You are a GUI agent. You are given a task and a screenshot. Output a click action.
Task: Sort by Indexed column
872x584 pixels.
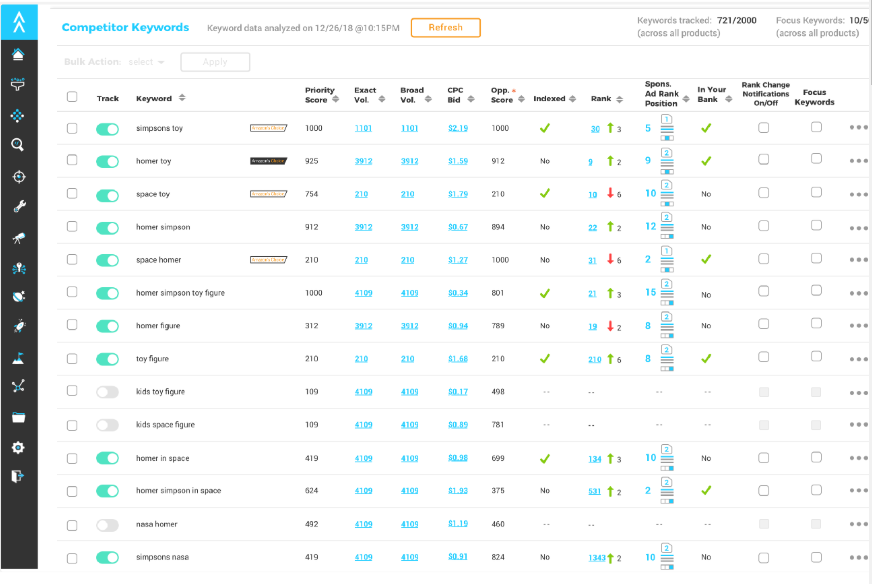[573, 98]
